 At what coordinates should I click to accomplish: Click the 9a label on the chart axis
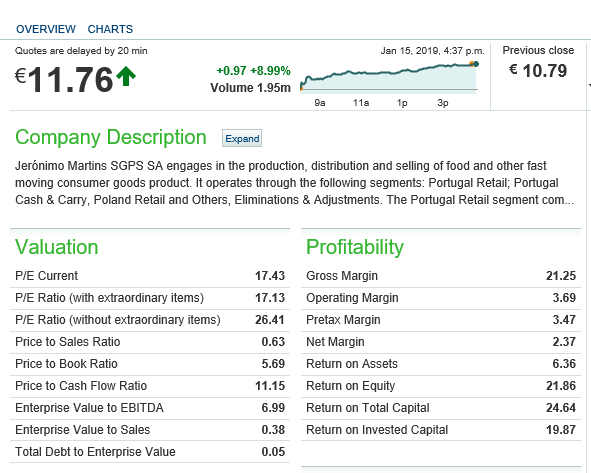coord(320,103)
